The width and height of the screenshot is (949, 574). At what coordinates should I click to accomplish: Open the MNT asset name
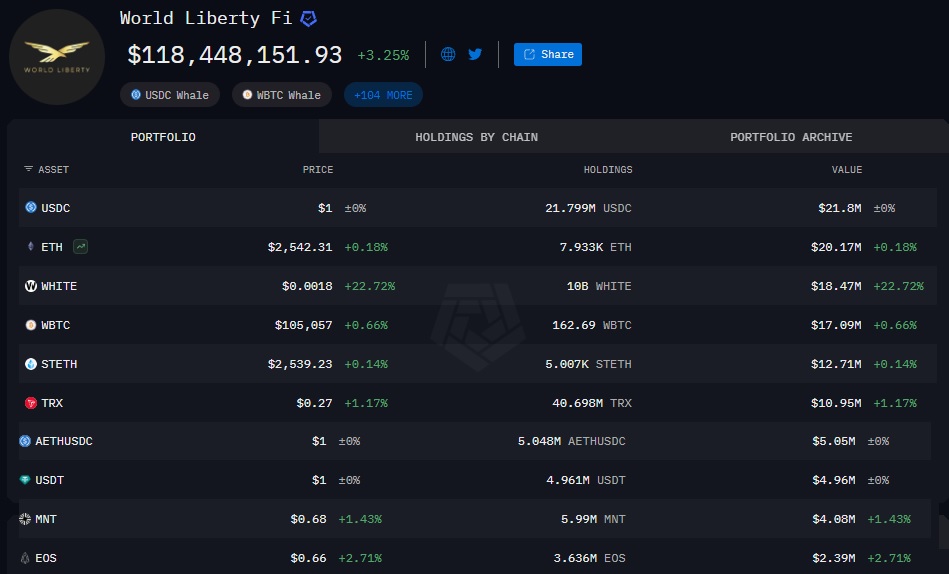pyautogui.click(x=46, y=519)
